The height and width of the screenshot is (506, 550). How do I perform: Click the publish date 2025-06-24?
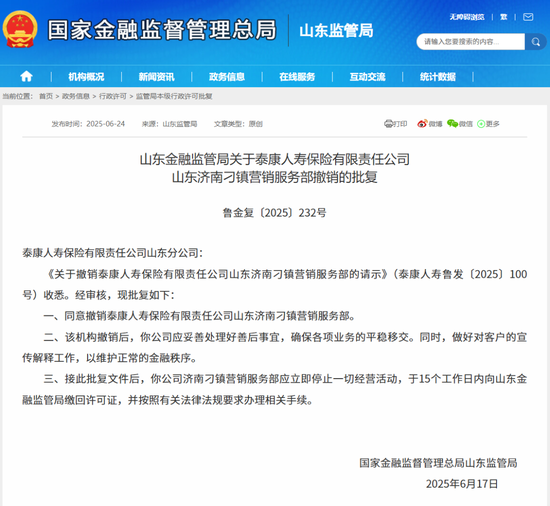click(x=106, y=124)
